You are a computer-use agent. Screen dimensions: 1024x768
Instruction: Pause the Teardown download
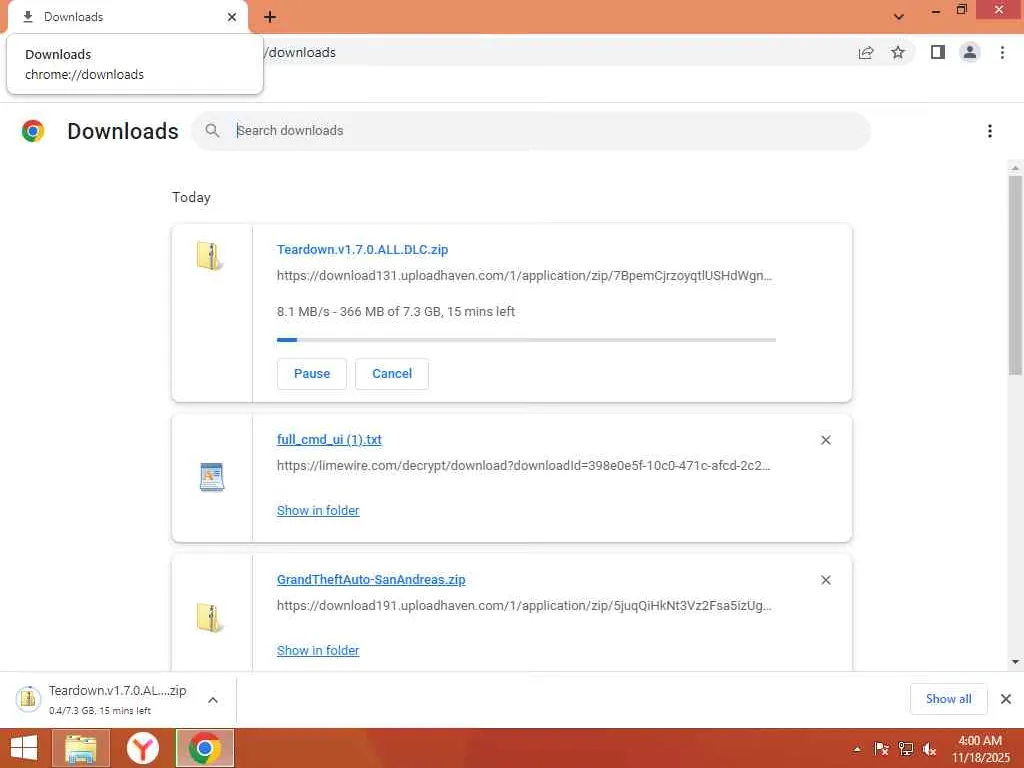(x=312, y=374)
